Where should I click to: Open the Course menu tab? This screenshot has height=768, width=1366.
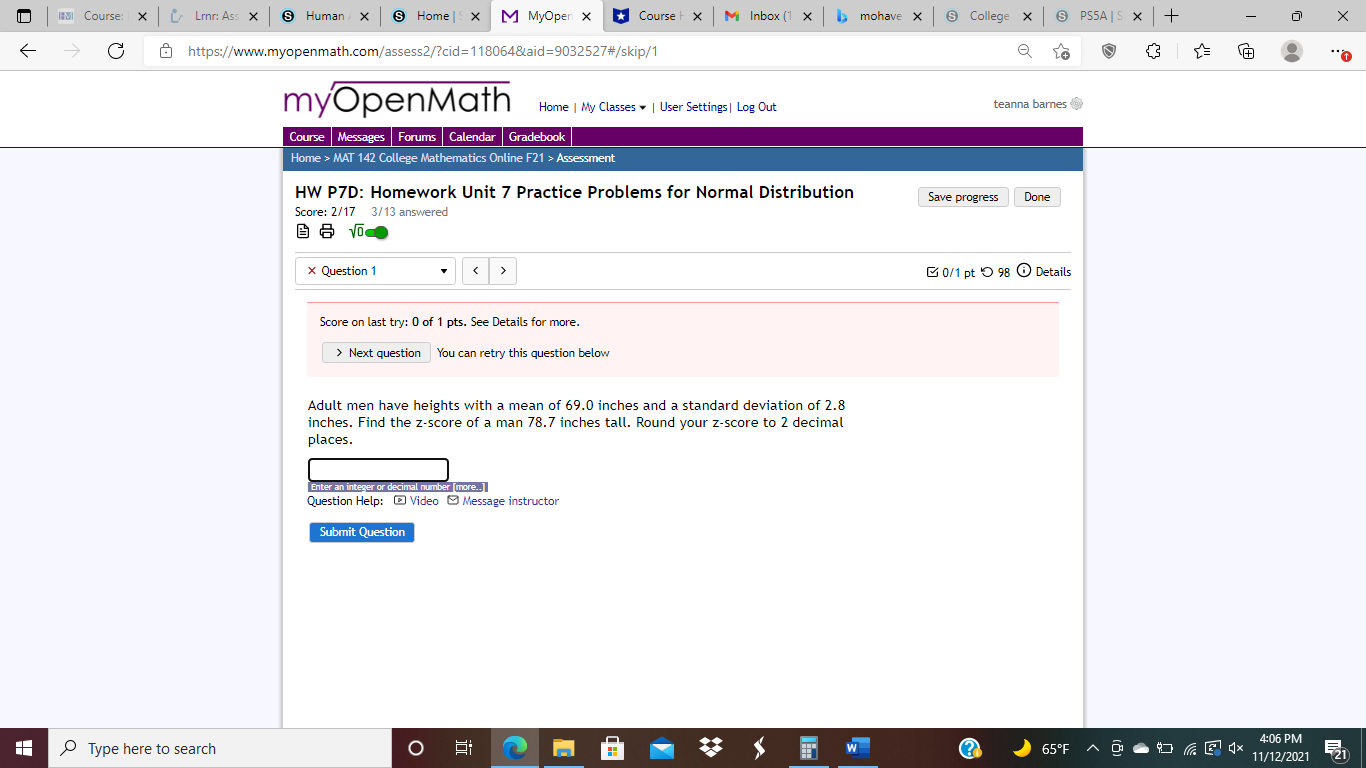tap(307, 137)
